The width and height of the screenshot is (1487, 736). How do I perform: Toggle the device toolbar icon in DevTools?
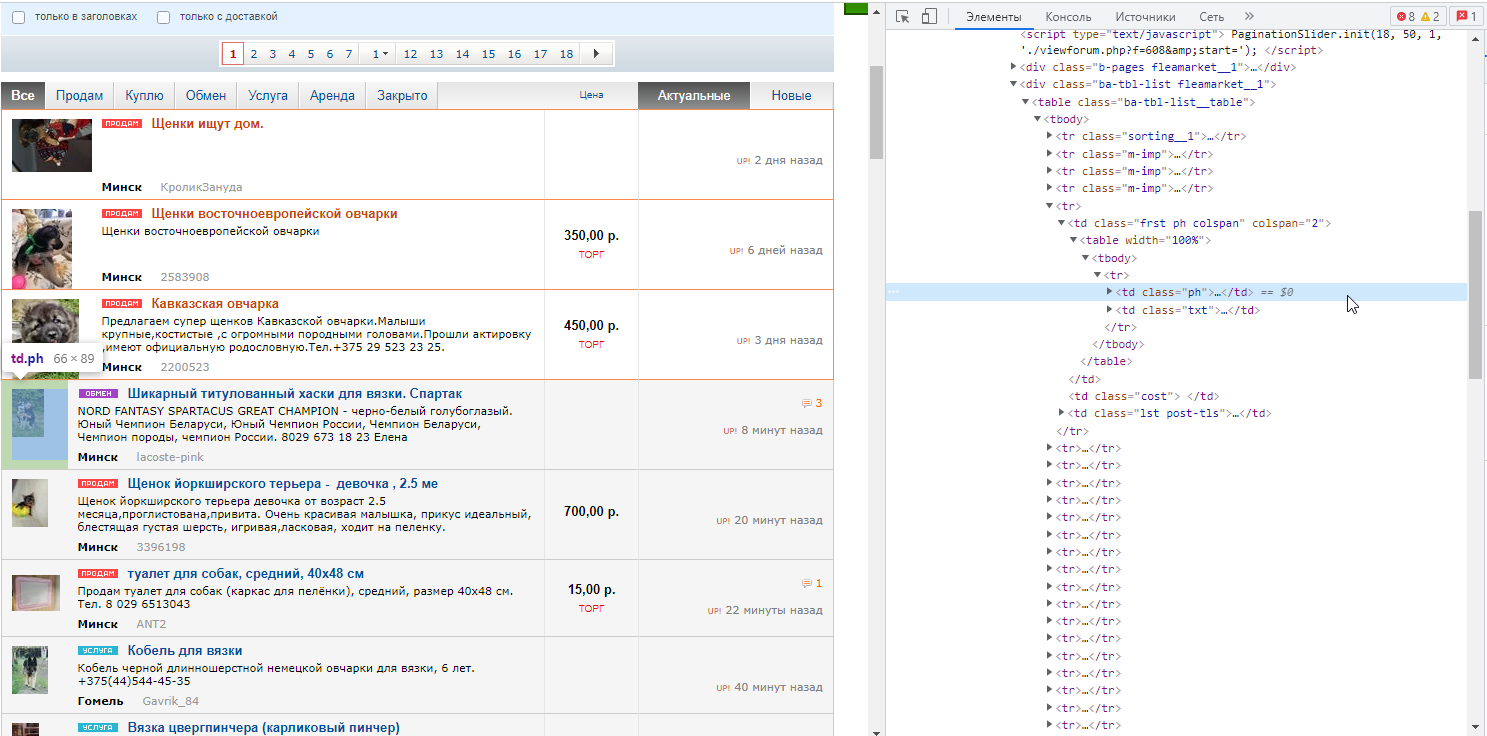click(929, 16)
